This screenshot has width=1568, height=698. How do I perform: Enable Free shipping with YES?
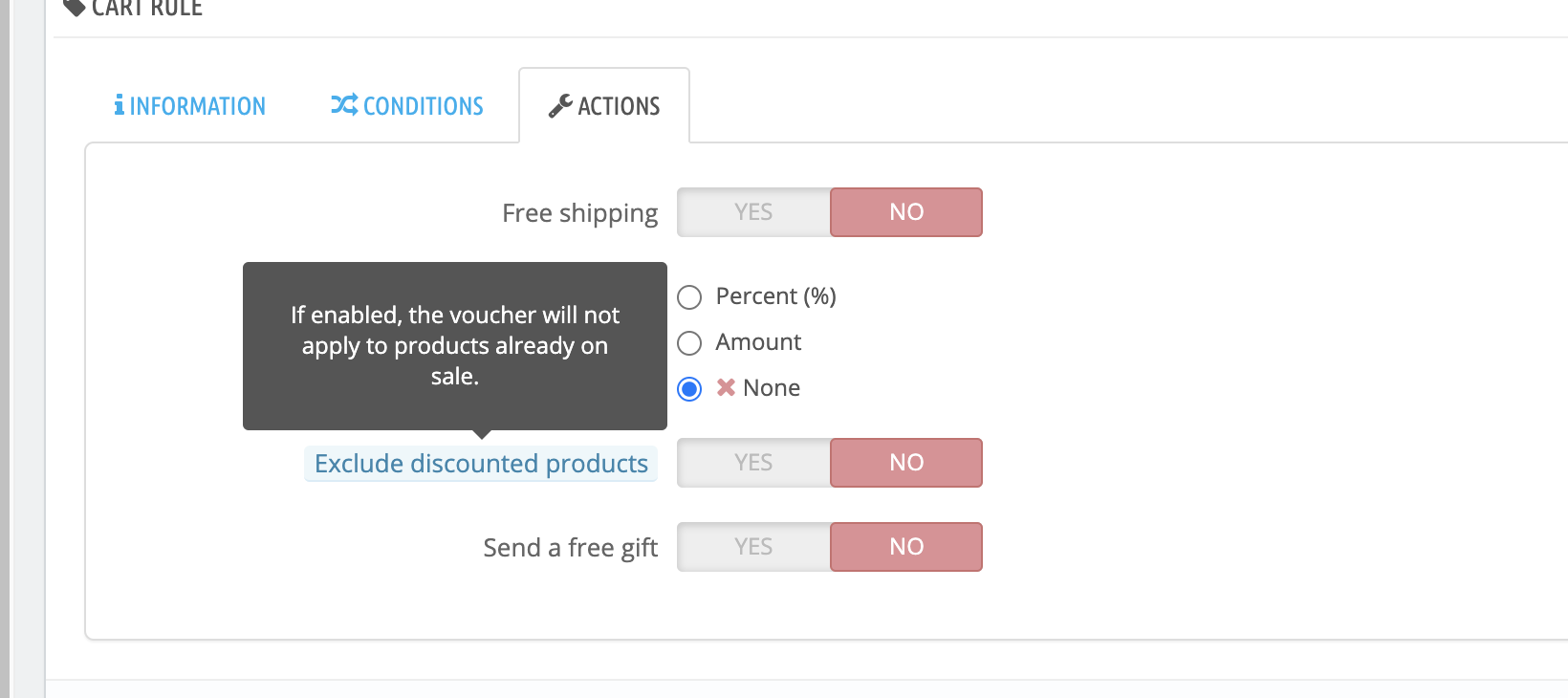pos(753,212)
